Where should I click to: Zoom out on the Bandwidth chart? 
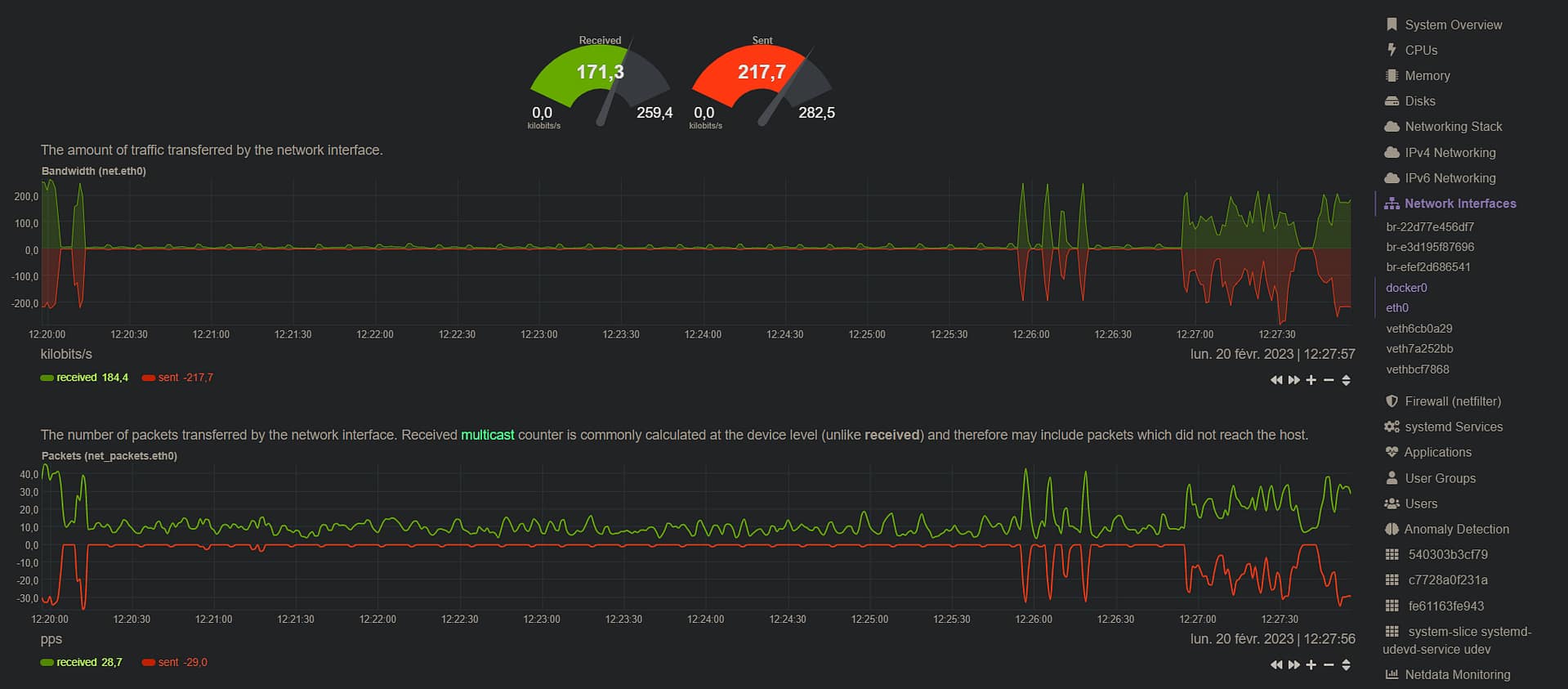(1329, 380)
